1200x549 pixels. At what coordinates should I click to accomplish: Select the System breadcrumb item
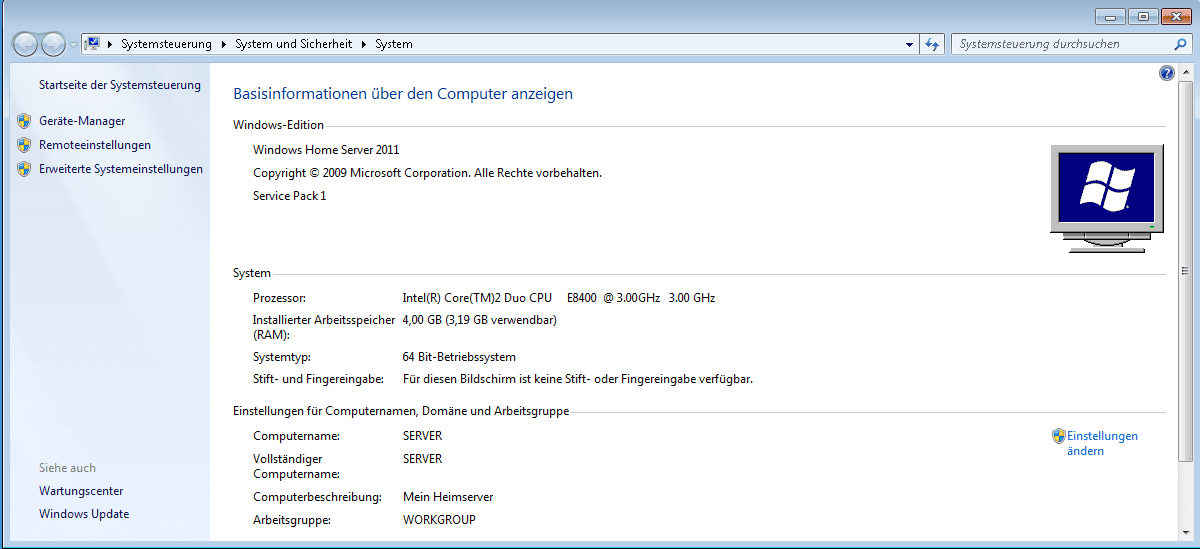(394, 44)
